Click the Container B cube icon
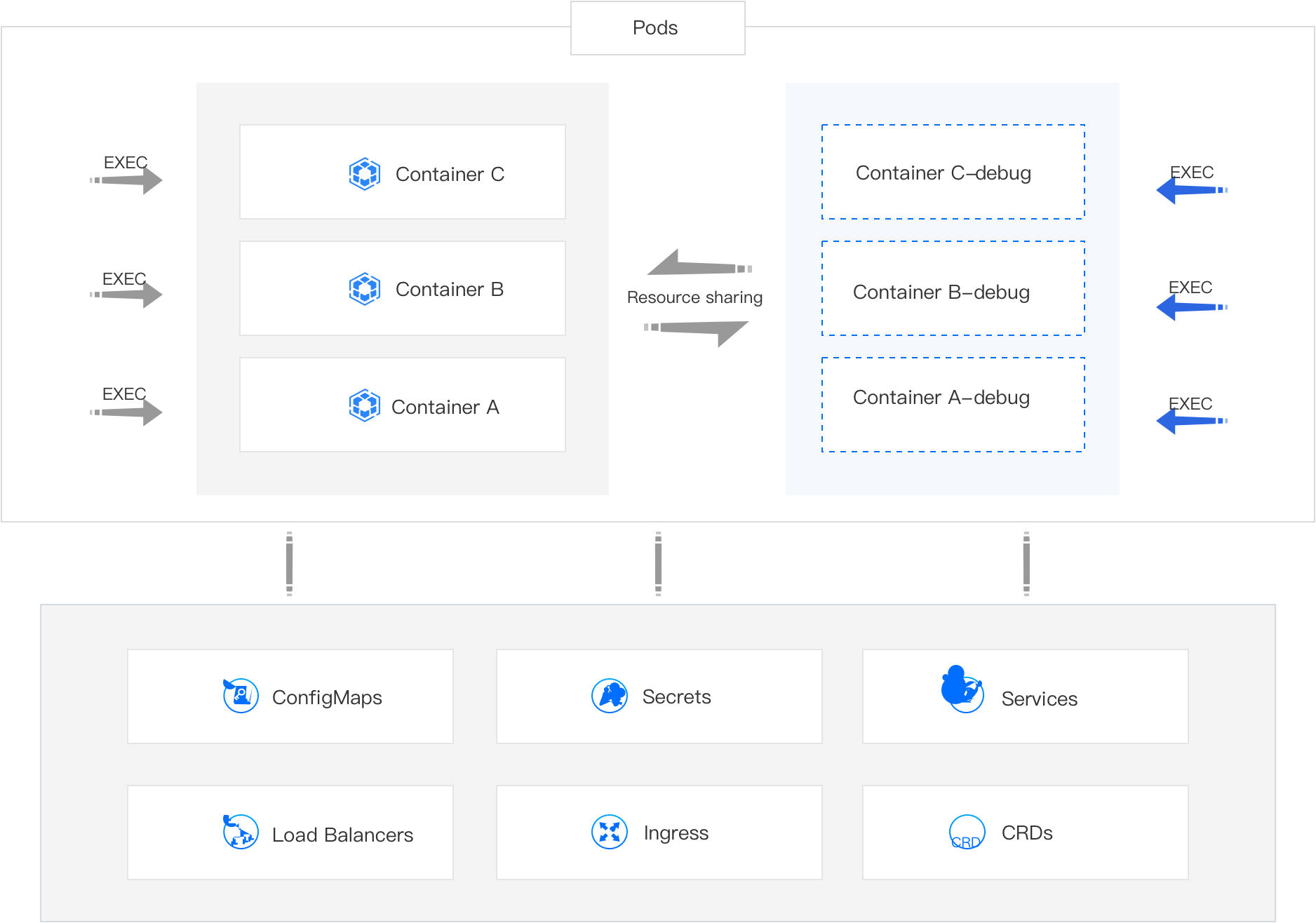This screenshot has width=1316, height=923. [365, 289]
